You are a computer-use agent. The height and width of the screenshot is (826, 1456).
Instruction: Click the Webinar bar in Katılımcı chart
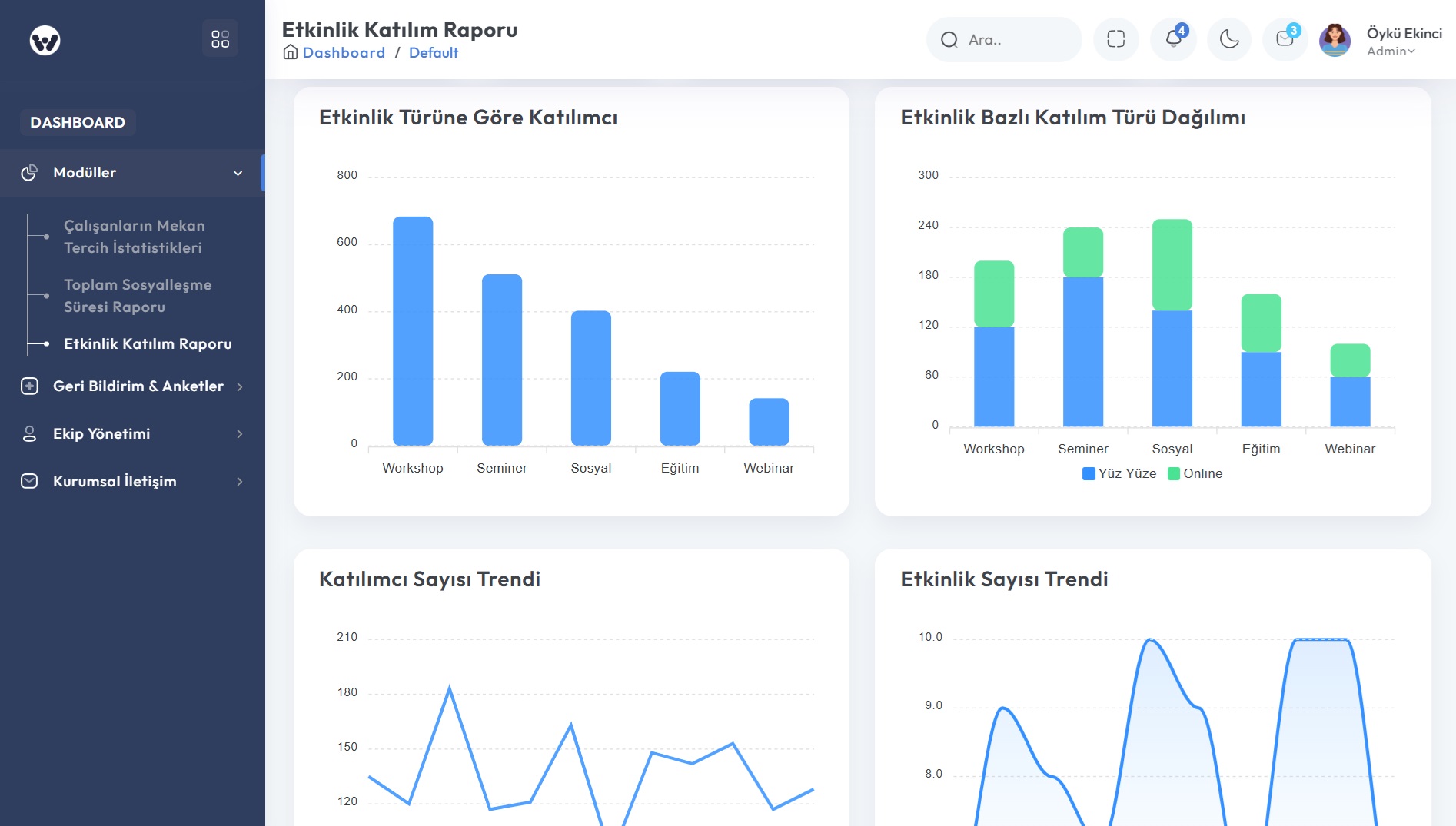[769, 422]
